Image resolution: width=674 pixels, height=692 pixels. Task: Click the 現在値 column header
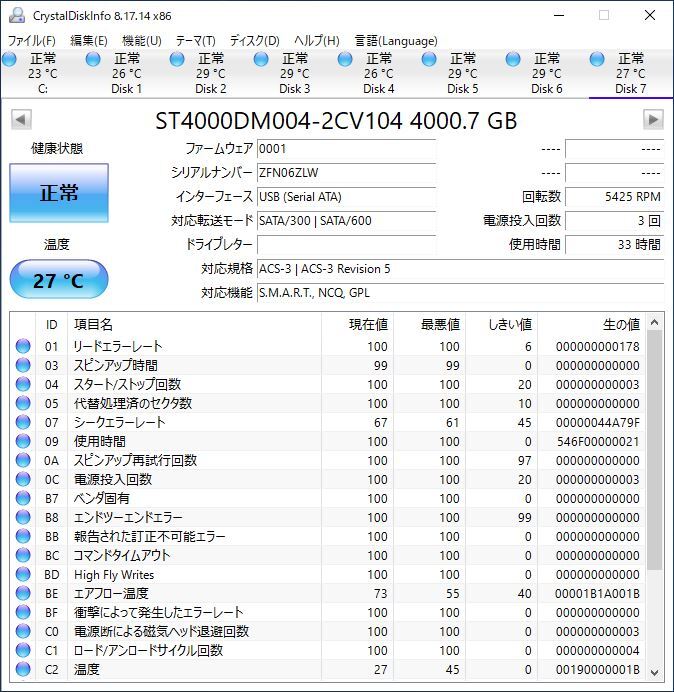(358, 324)
